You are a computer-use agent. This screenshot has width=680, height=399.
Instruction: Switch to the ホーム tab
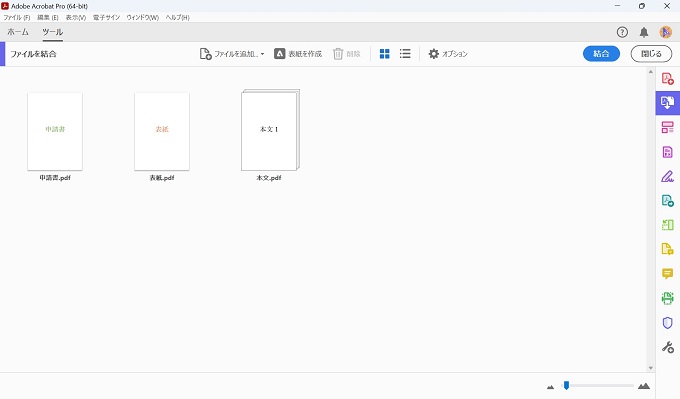click(x=18, y=32)
